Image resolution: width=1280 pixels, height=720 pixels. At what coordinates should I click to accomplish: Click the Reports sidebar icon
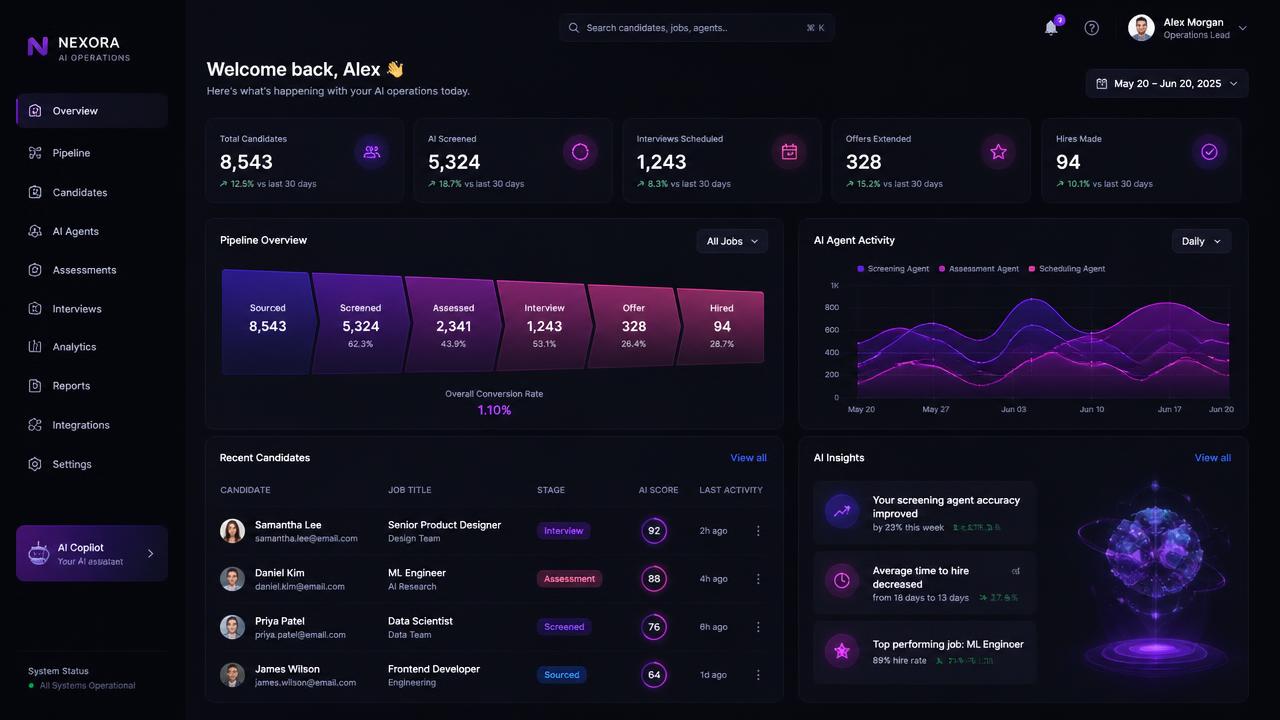(35, 386)
